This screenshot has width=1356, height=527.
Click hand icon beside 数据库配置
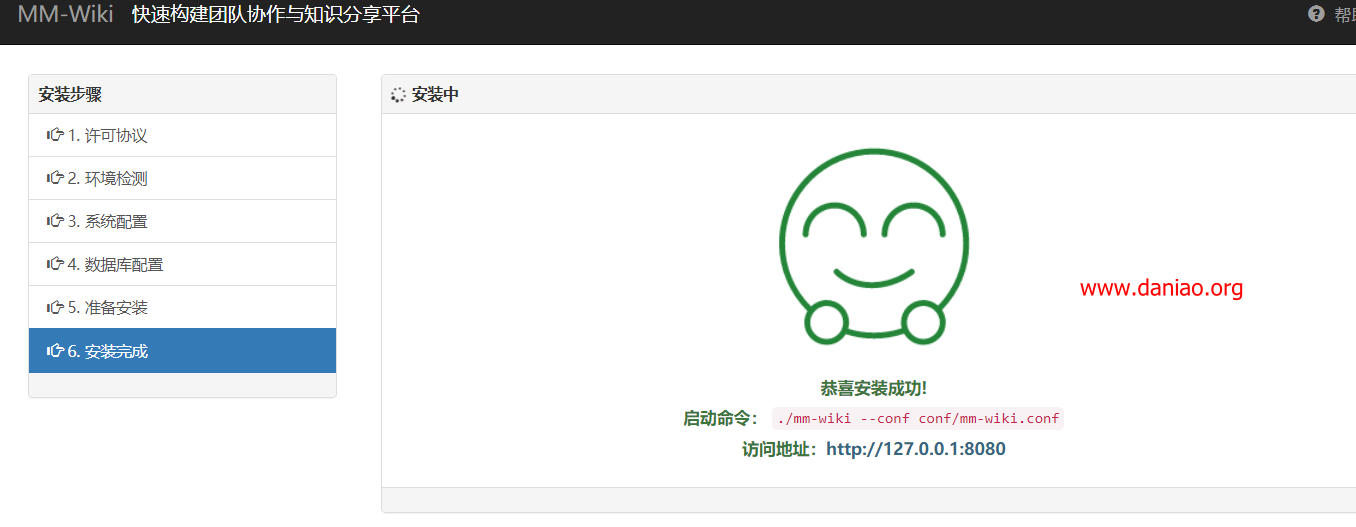click(55, 264)
